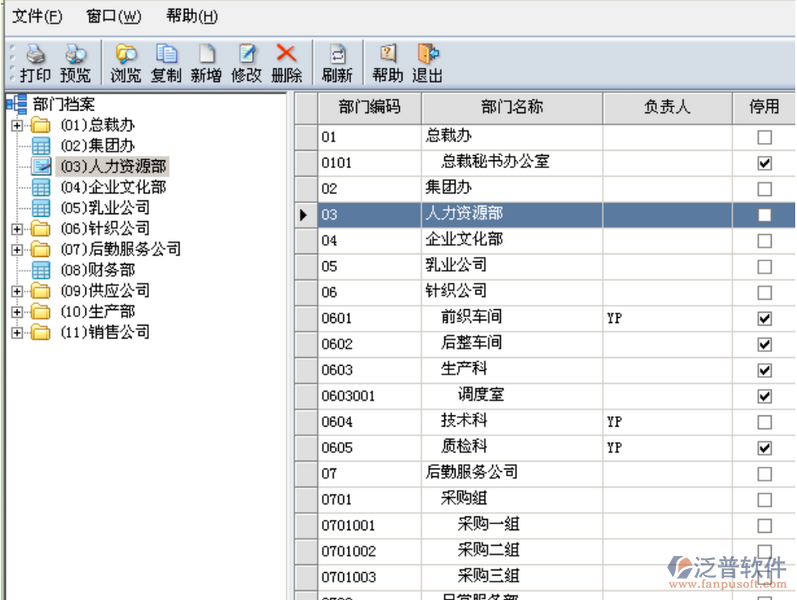Expand the (06)针织公司 tree node
The width and height of the screenshot is (797, 600).
[x=17, y=229]
